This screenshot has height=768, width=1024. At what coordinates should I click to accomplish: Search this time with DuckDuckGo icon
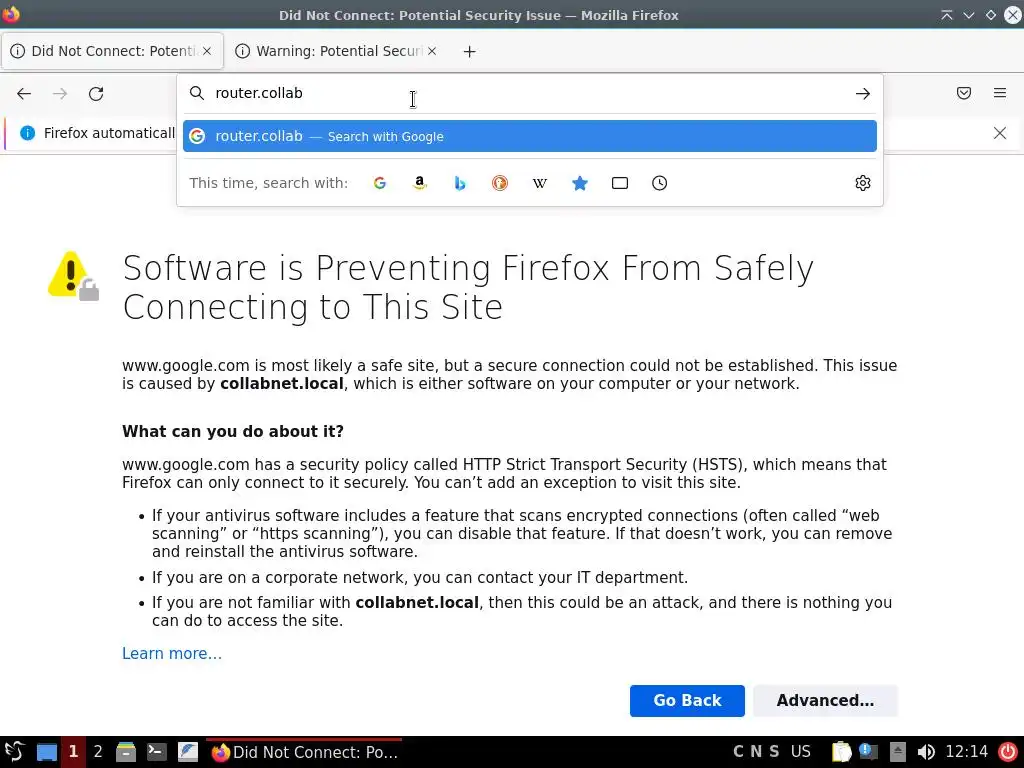pyautogui.click(x=500, y=184)
